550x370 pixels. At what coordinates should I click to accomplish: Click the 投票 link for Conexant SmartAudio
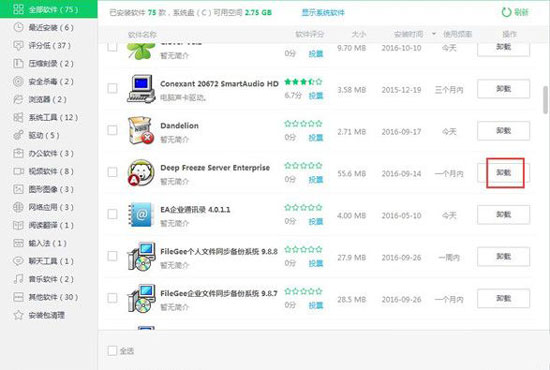[x=316, y=96]
